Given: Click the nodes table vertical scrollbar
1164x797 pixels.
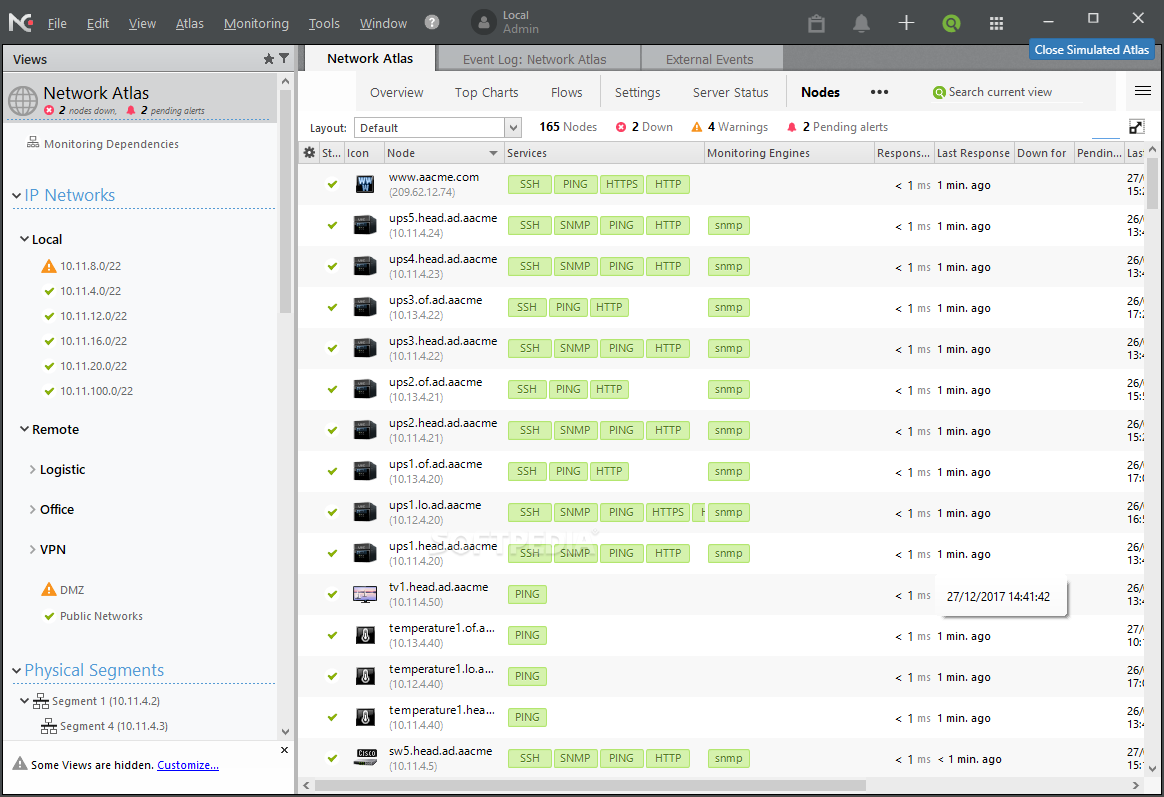Looking at the screenshot, I should 1151,182.
